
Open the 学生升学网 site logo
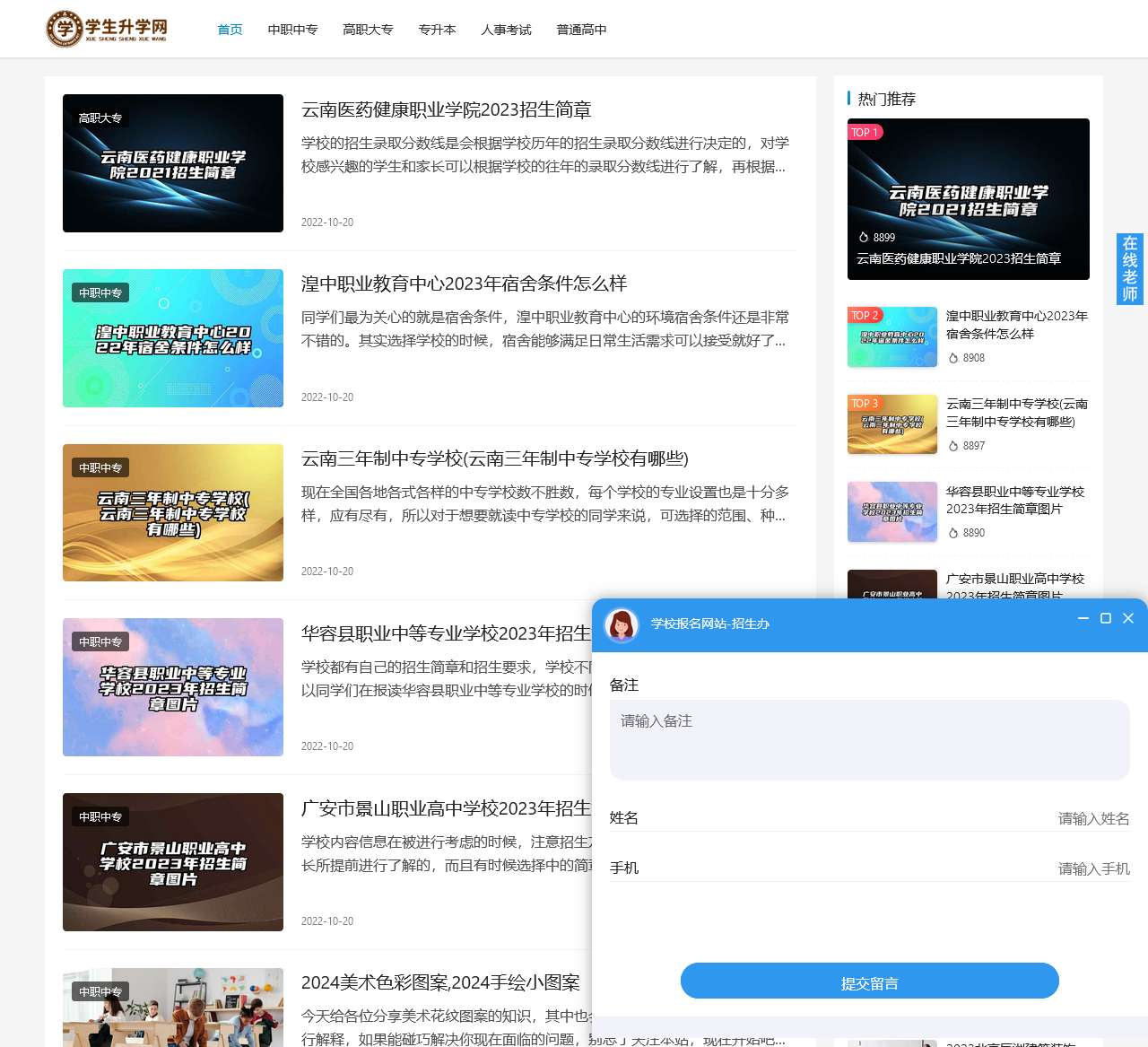(107, 29)
